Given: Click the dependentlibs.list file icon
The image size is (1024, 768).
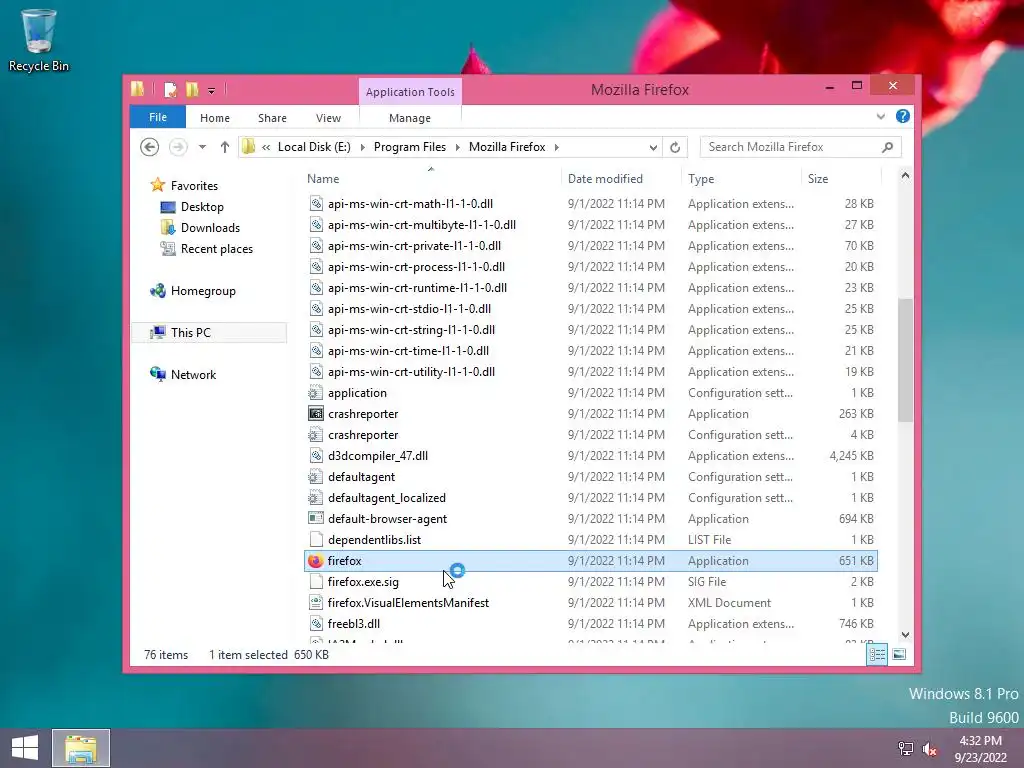Looking at the screenshot, I should tap(315, 539).
